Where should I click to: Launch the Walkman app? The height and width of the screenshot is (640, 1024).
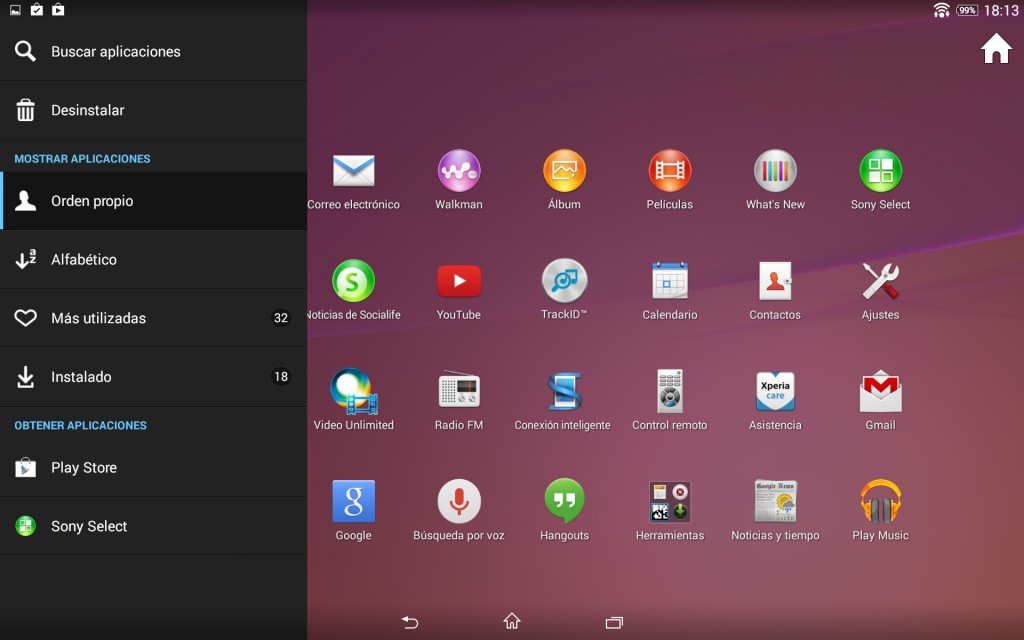point(459,171)
